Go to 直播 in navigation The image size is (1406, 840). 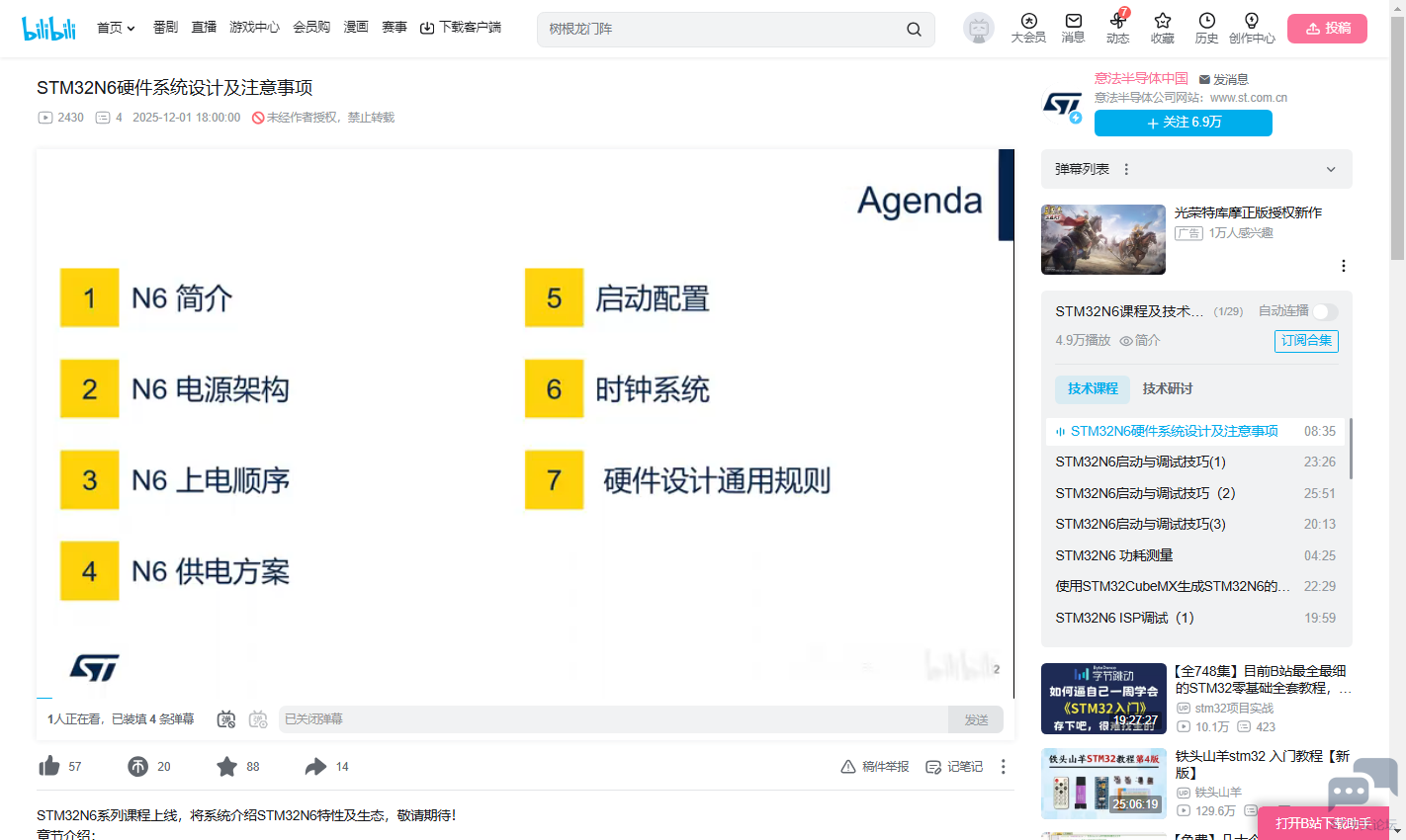click(x=204, y=28)
